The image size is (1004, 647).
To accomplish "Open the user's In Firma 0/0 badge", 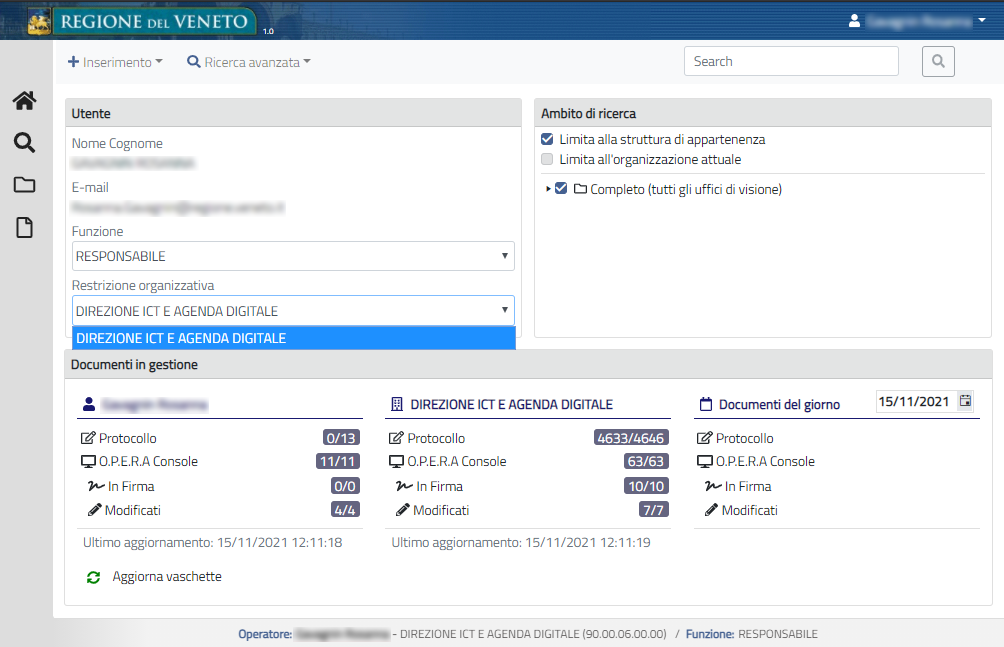I will (x=345, y=486).
